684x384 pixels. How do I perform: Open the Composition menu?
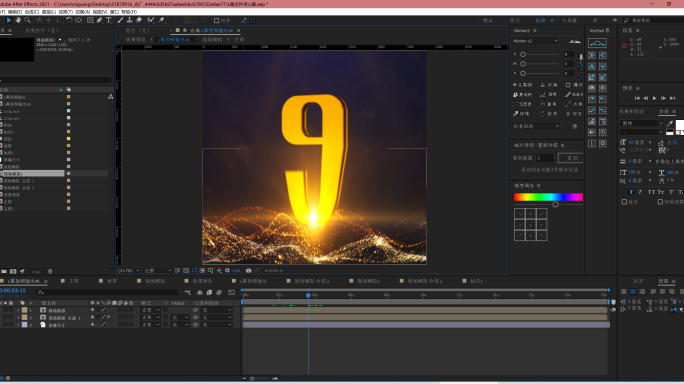pyautogui.click(x=32, y=12)
